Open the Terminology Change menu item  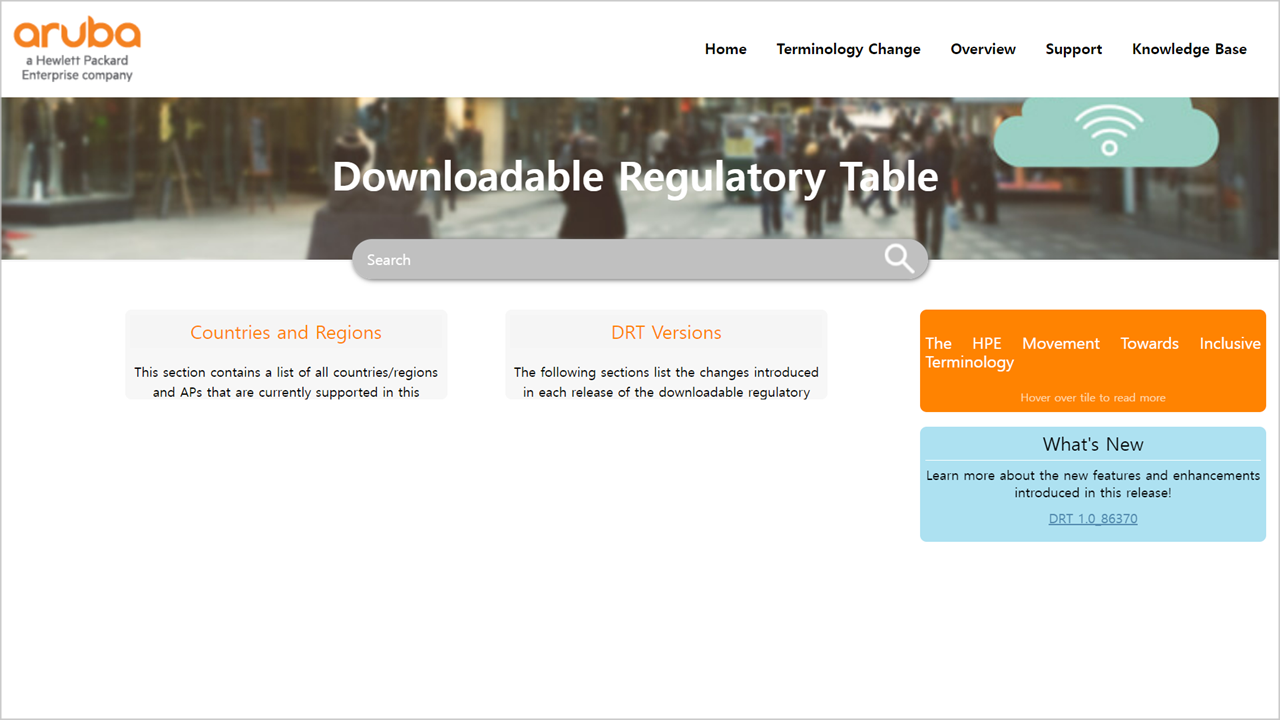pyautogui.click(x=848, y=49)
